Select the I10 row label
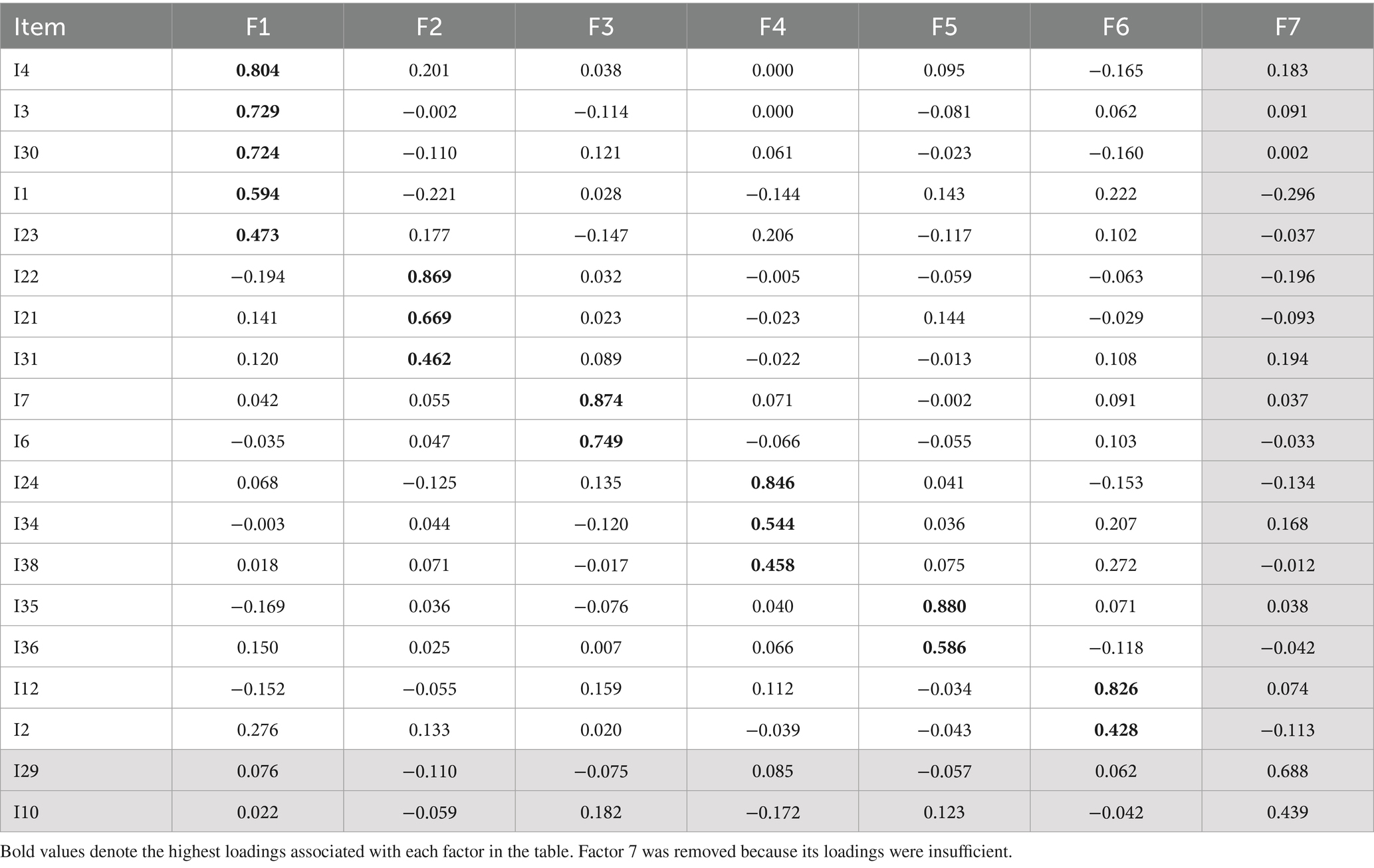This screenshot has height=868, width=1374. 26,812
